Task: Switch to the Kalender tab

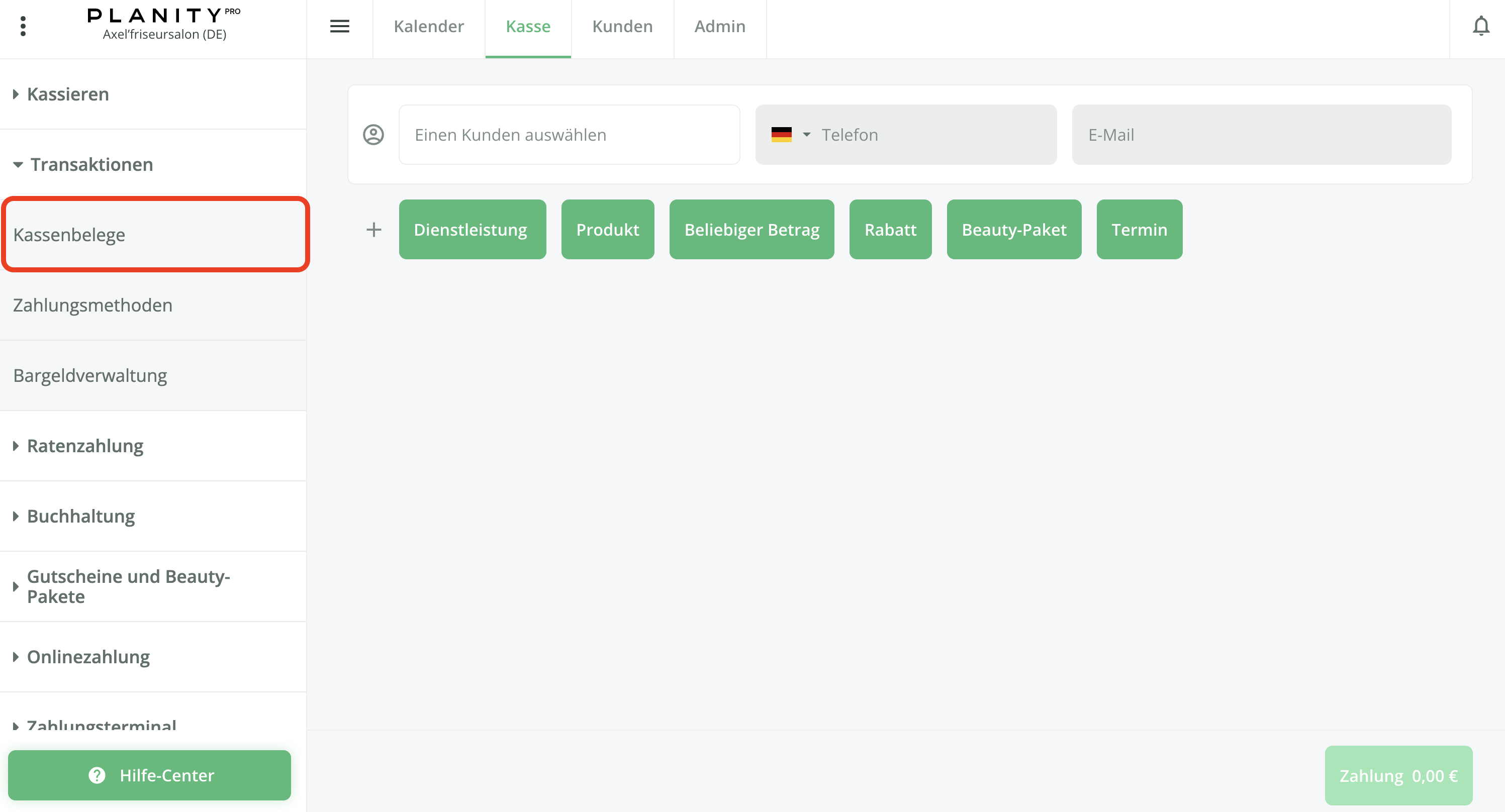Action: click(428, 26)
